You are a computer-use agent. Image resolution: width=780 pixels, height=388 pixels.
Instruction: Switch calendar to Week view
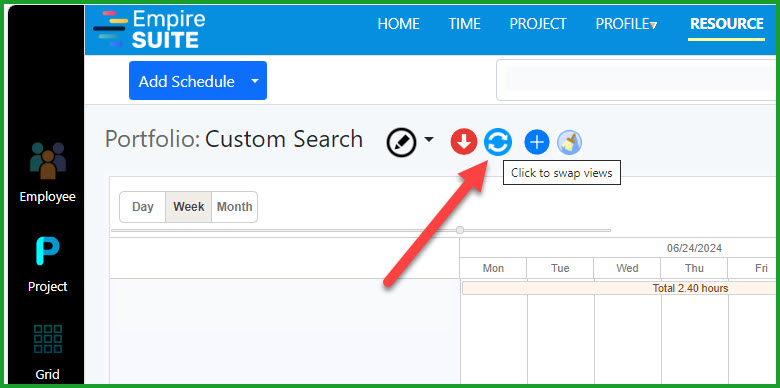click(189, 207)
